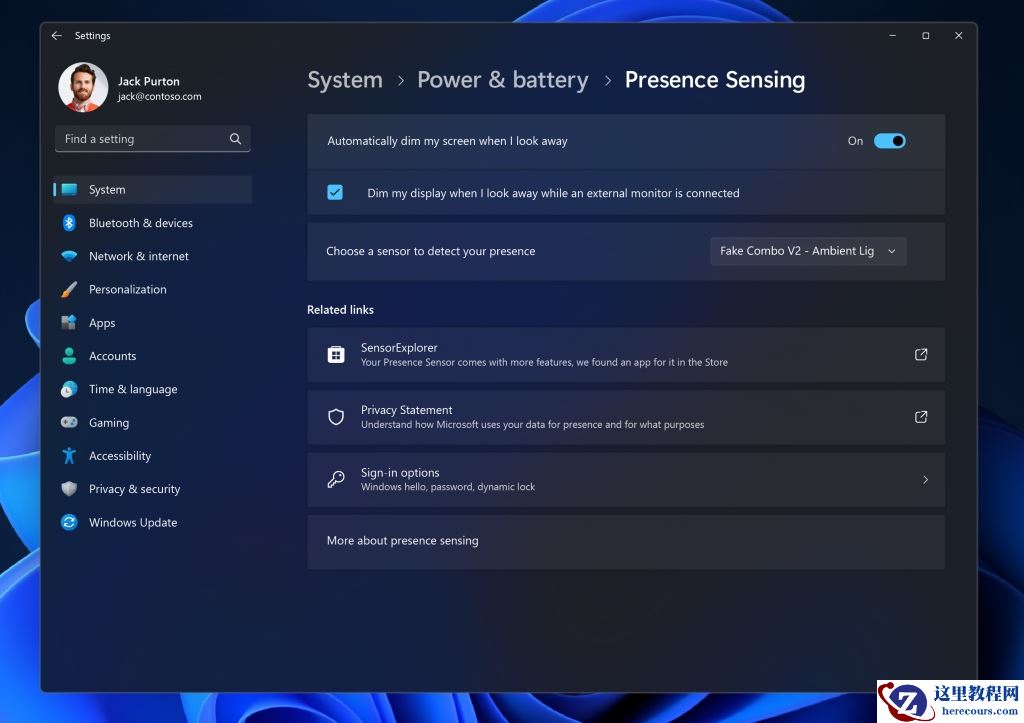This screenshot has height=723, width=1024.
Task: Select the System sidebar icon
Action: [70, 189]
